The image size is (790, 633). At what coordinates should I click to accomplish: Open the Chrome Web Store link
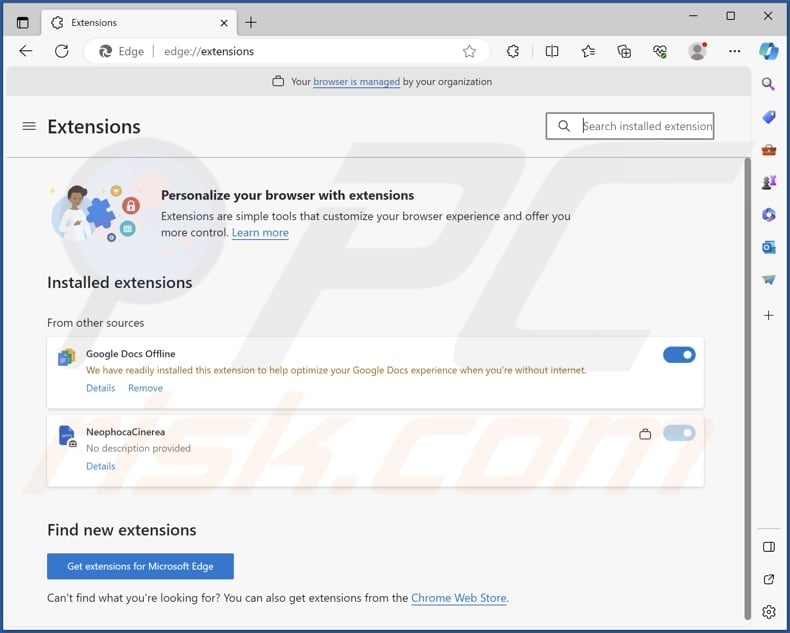click(x=458, y=598)
